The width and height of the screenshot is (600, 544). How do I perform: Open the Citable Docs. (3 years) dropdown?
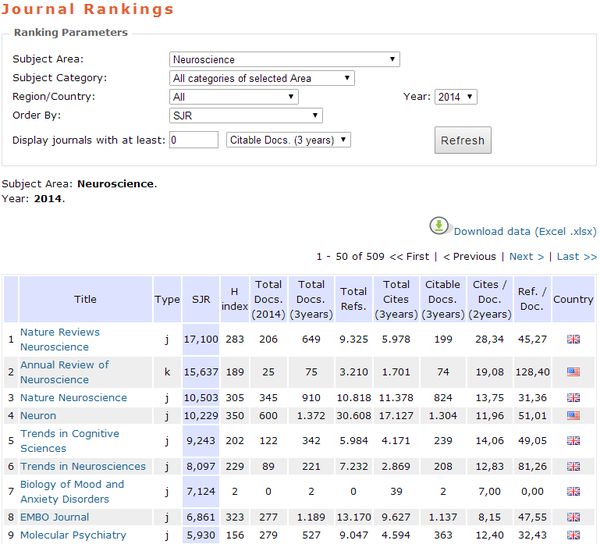pyautogui.click(x=288, y=140)
